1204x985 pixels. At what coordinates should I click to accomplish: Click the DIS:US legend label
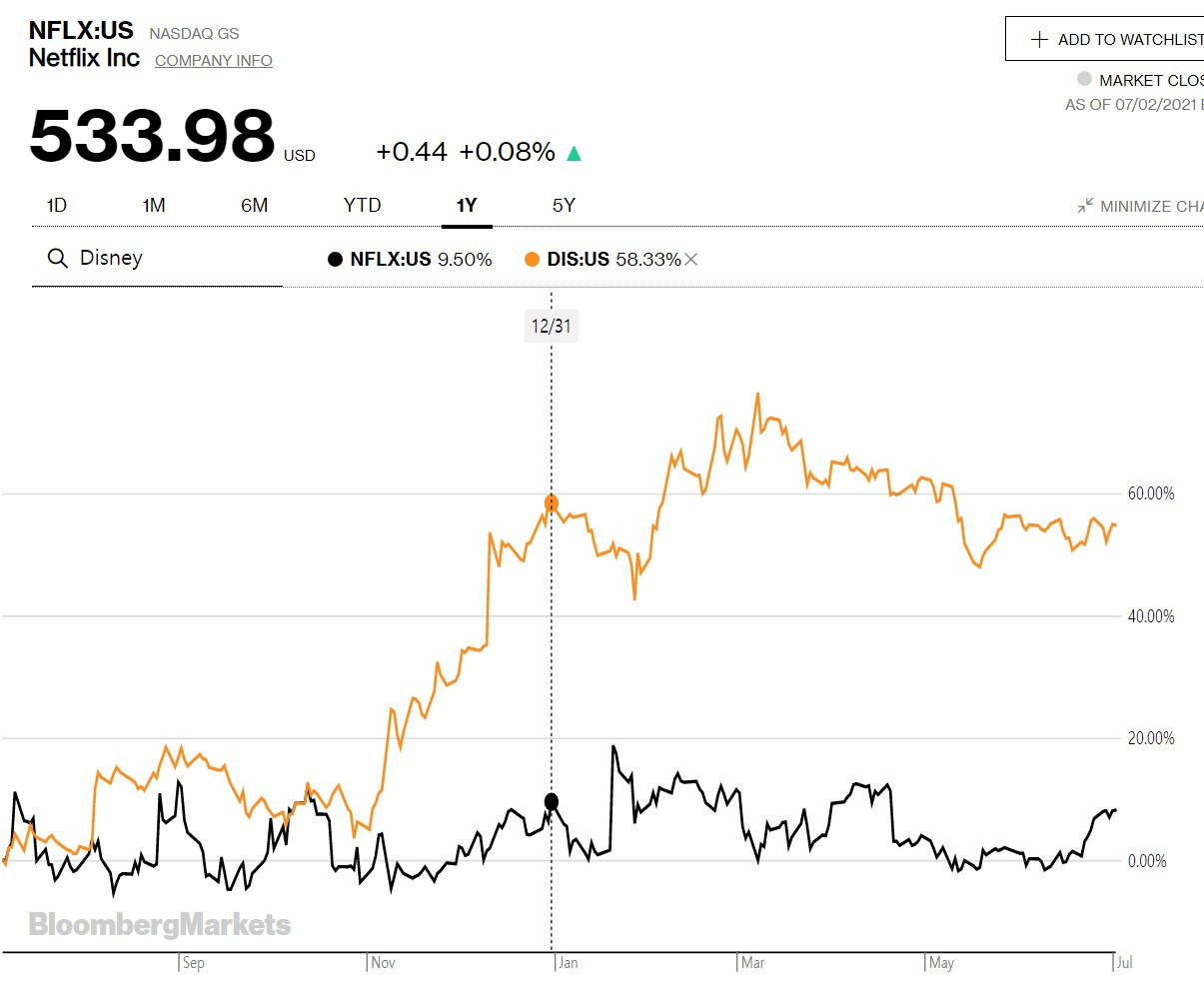[579, 260]
